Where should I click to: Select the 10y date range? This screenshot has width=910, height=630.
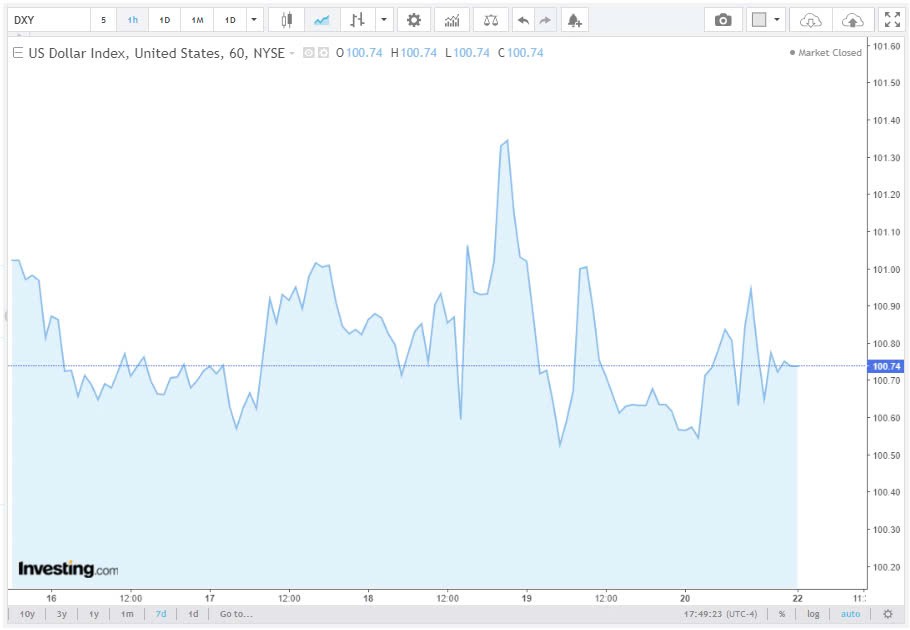click(27, 614)
